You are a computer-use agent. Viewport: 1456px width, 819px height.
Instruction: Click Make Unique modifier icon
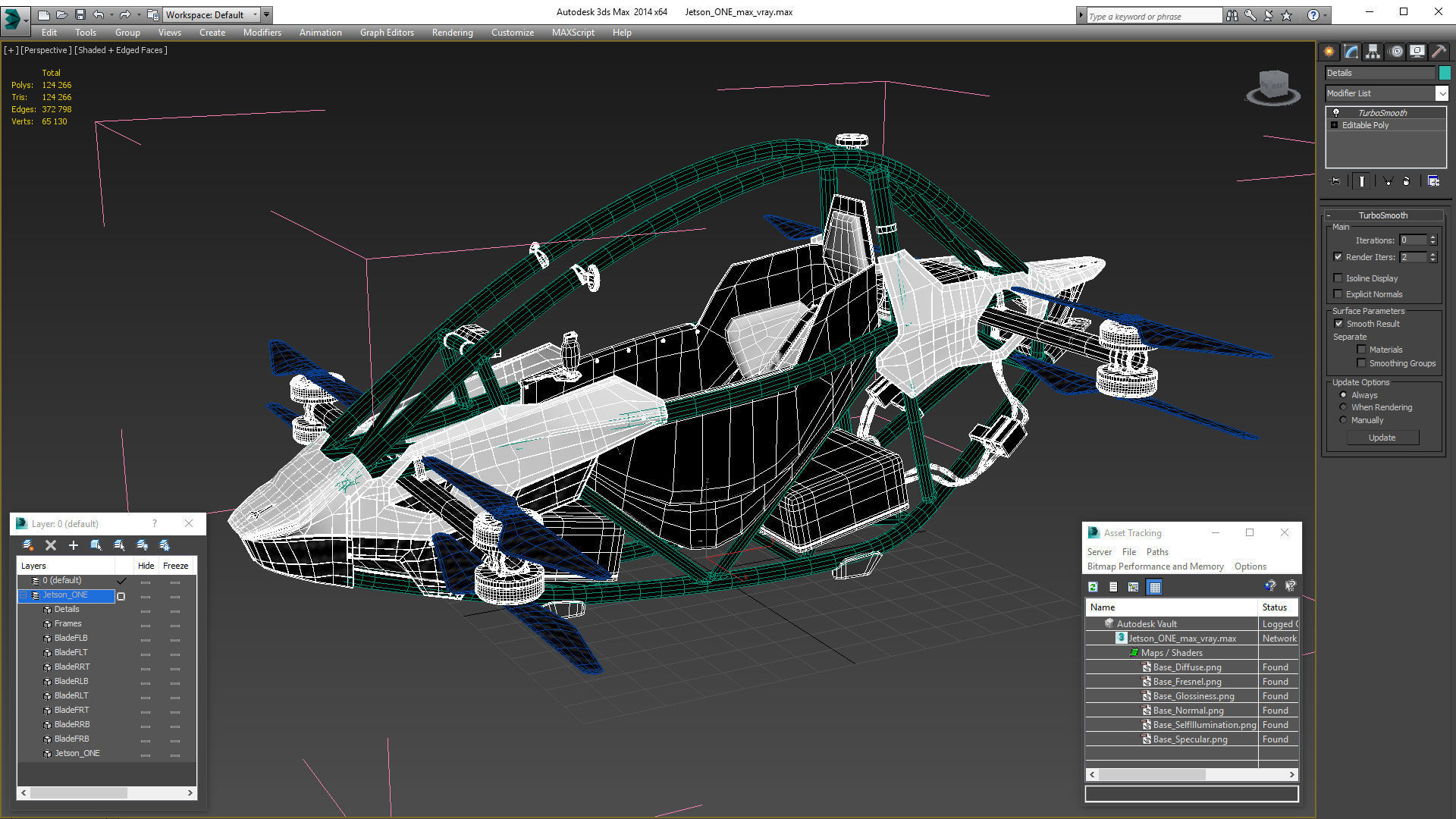[x=1388, y=181]
